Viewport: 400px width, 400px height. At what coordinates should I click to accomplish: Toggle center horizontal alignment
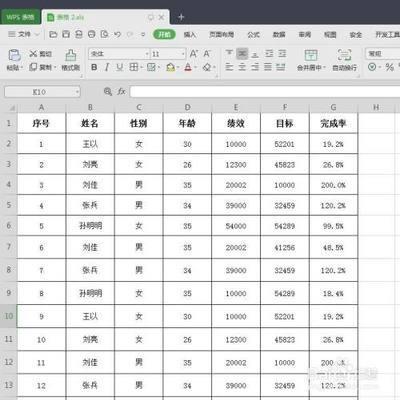[242, 67]
